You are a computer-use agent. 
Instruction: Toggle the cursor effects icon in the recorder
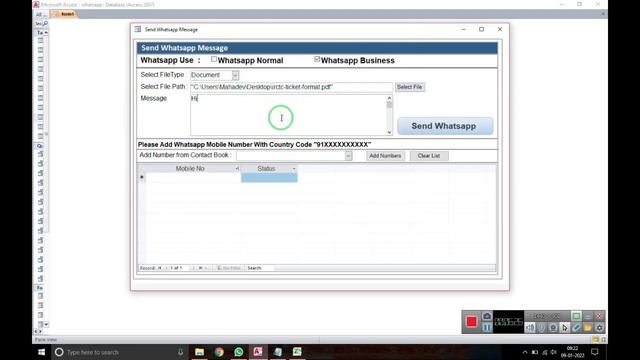(564, 327)
